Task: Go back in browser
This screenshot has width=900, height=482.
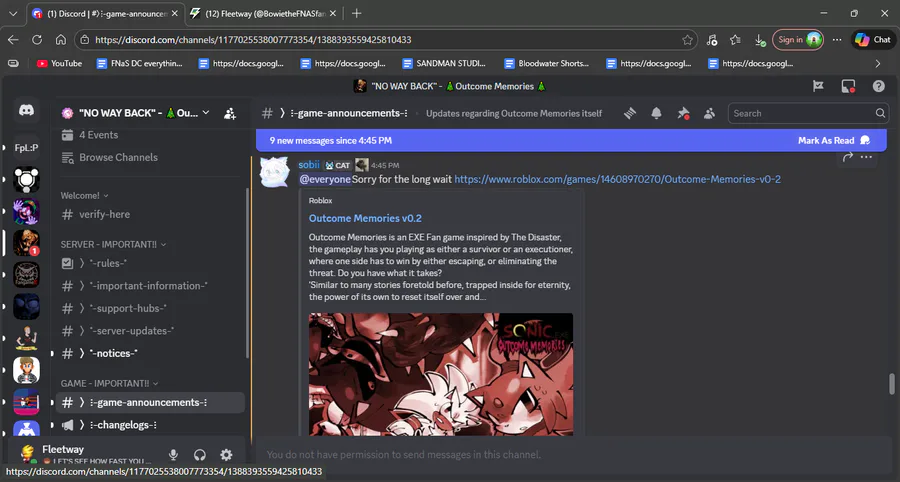Action: pyautogui.click(x=13, y=40)
